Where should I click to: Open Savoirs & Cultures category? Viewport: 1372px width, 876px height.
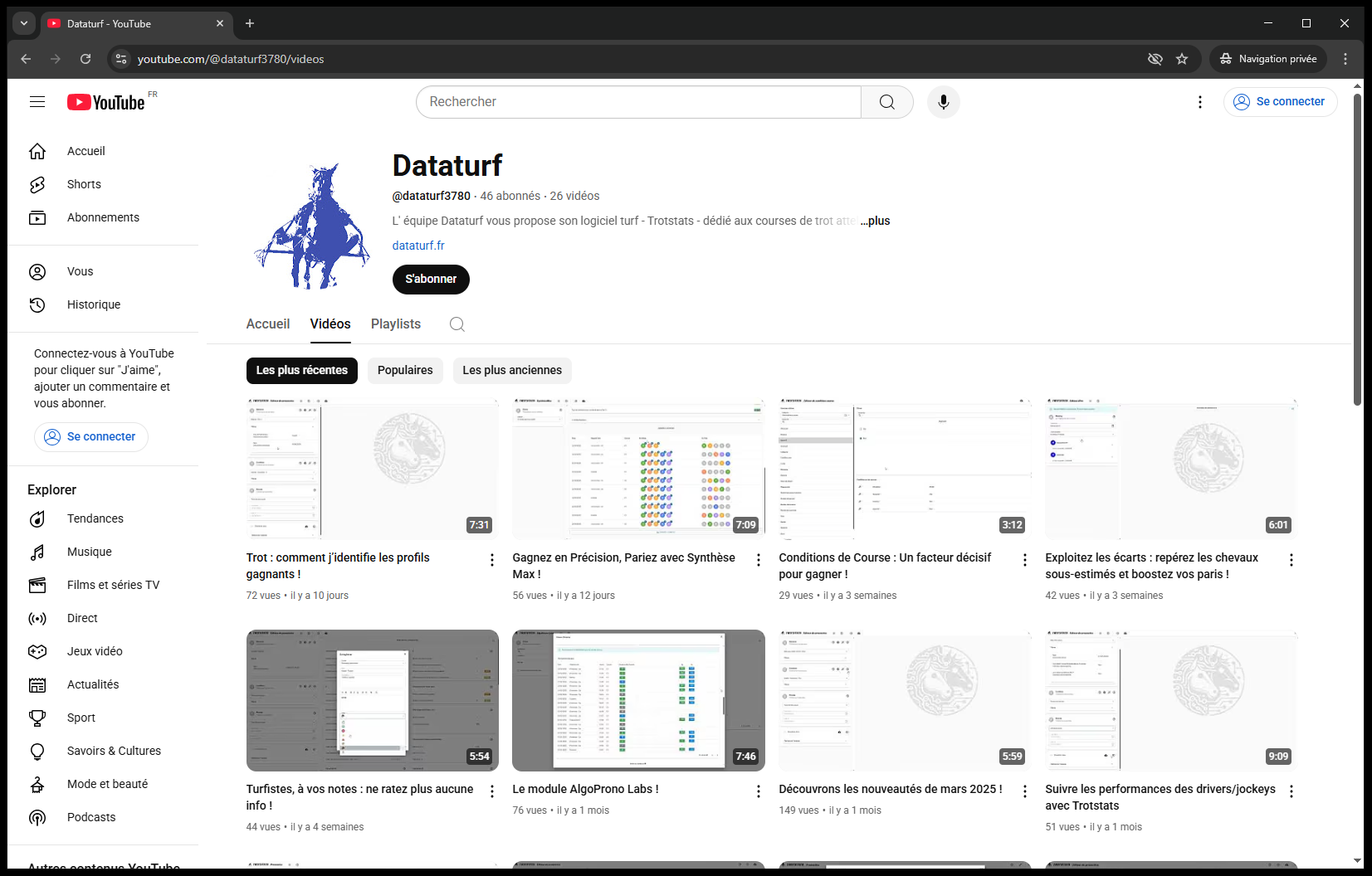click(x=103, y=751)
